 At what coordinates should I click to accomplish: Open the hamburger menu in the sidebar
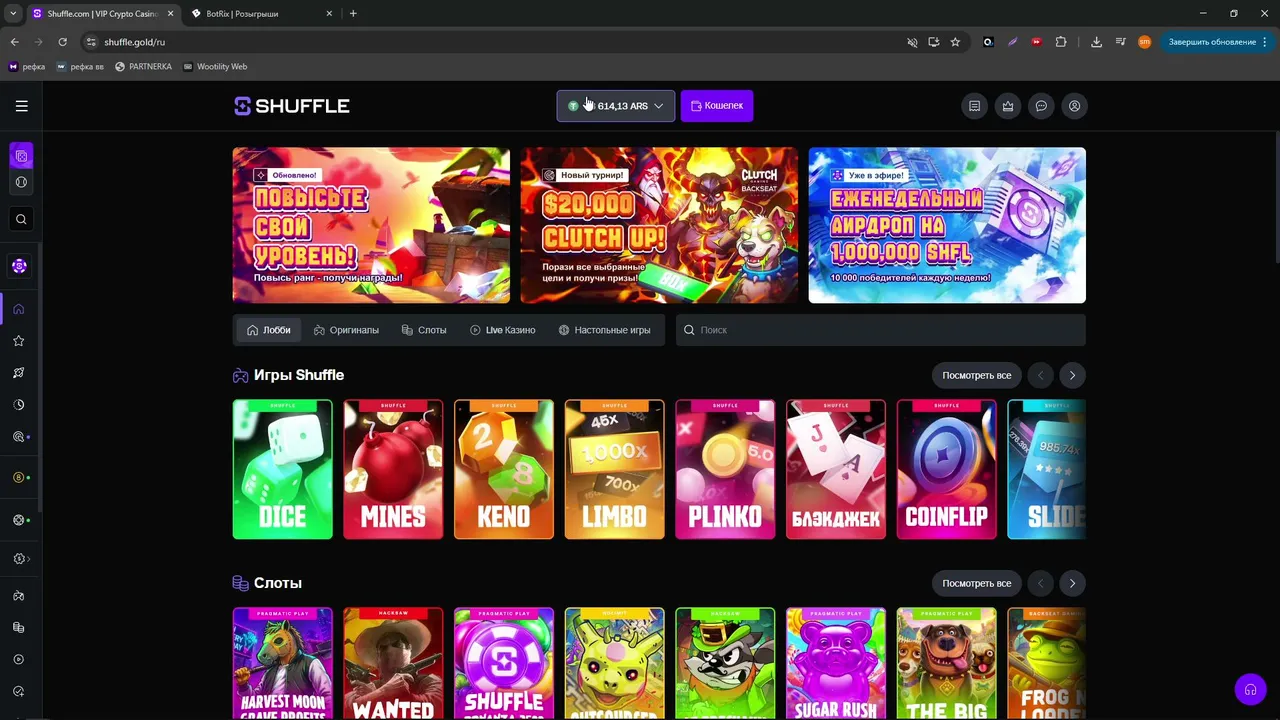point(21,106)
